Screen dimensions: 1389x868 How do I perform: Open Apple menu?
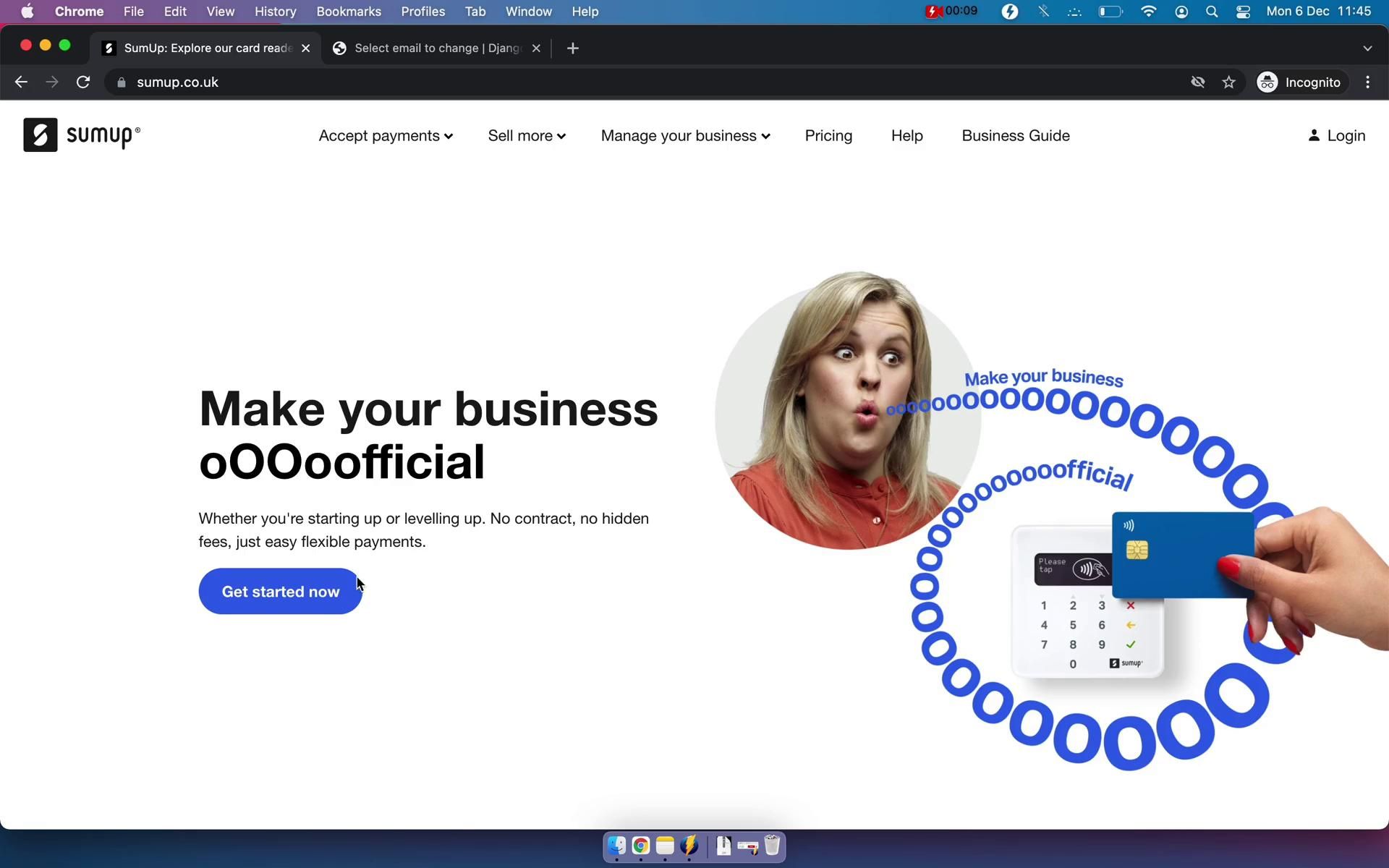(x=27, y=12)
